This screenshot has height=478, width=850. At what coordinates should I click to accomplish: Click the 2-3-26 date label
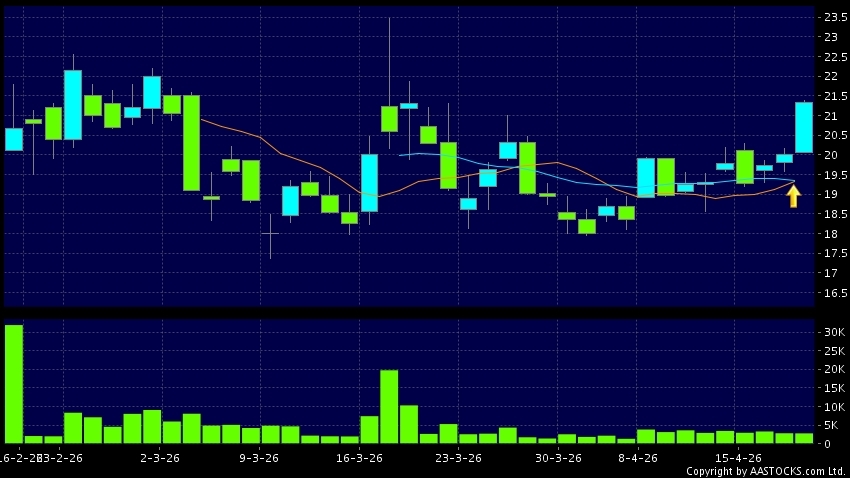tap(160, 458)
